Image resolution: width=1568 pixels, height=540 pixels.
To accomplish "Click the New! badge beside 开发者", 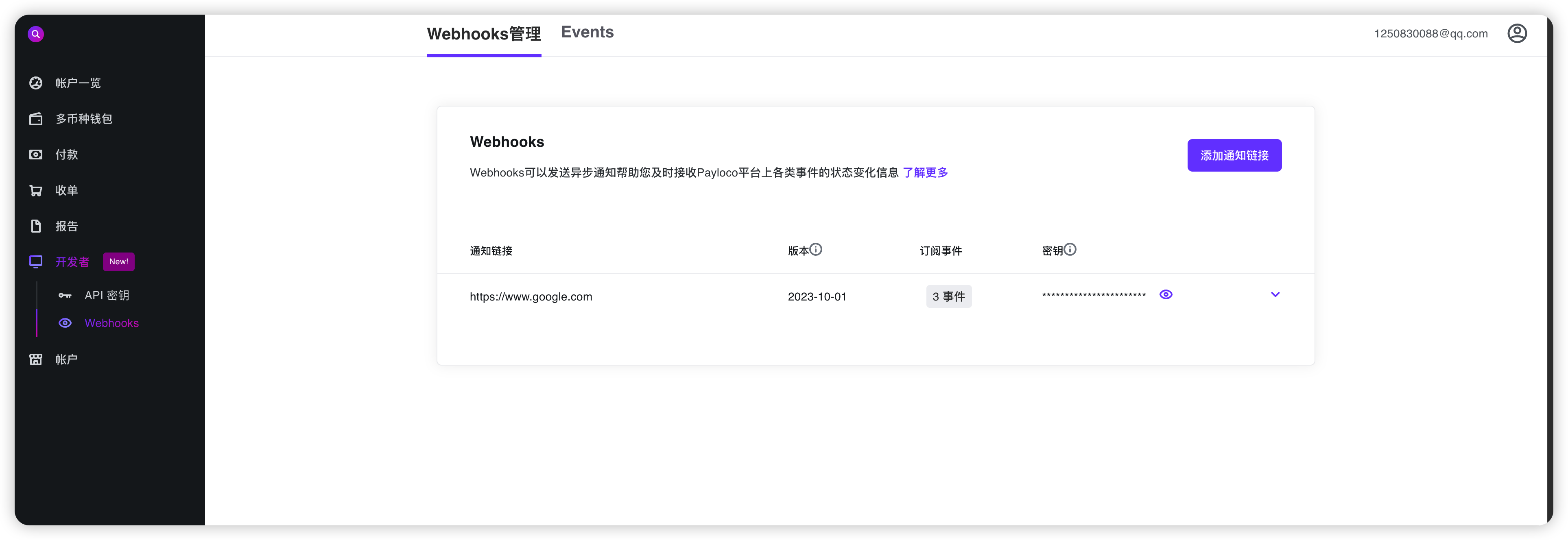I will pyautogui.click(x=119, y=261).
